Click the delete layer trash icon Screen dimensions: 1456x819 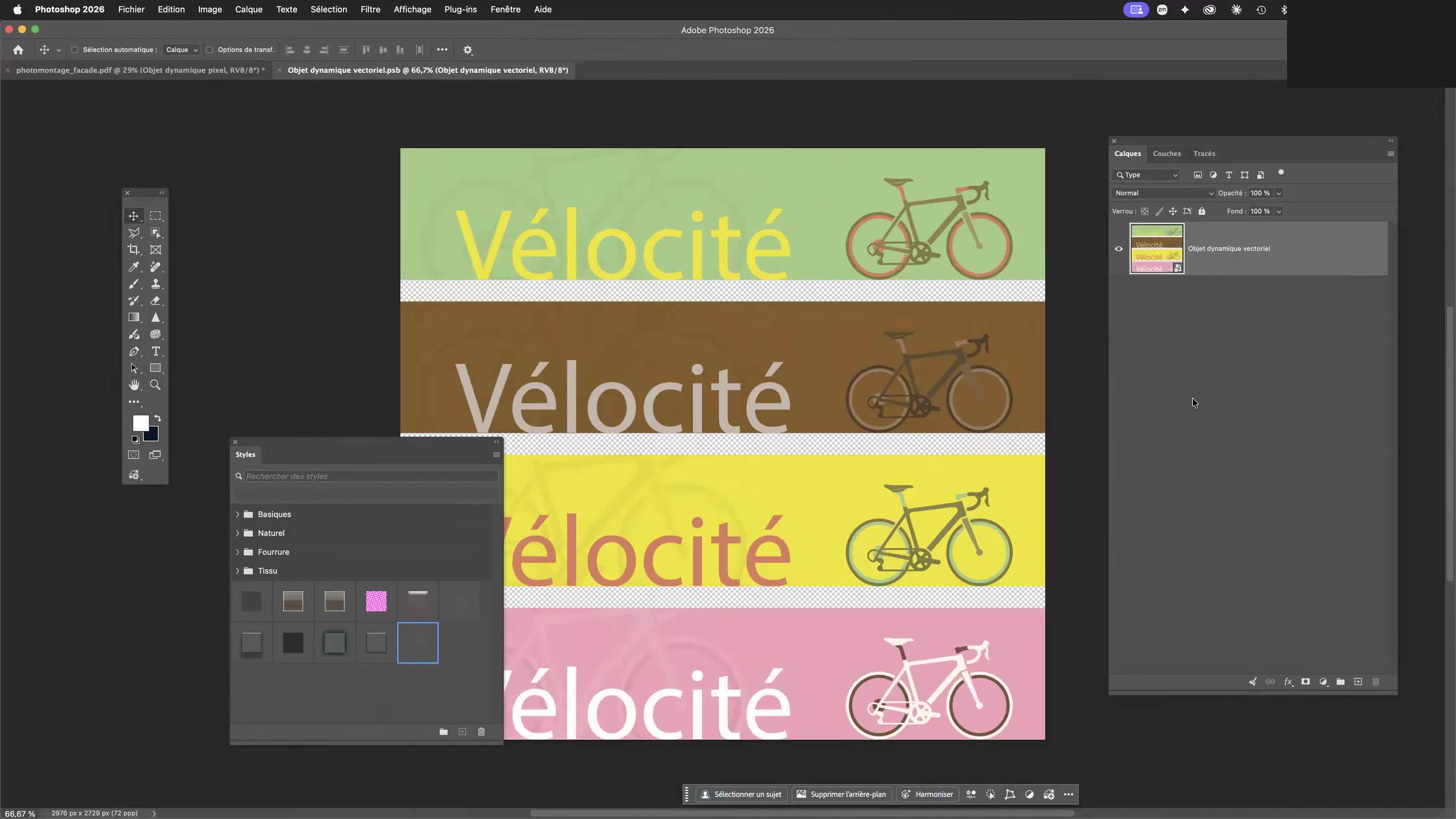1375,682
